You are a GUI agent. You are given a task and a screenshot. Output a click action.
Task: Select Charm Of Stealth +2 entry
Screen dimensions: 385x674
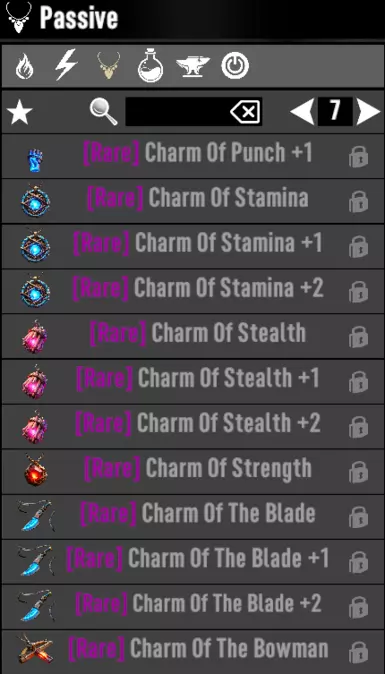tap(192, 426)
